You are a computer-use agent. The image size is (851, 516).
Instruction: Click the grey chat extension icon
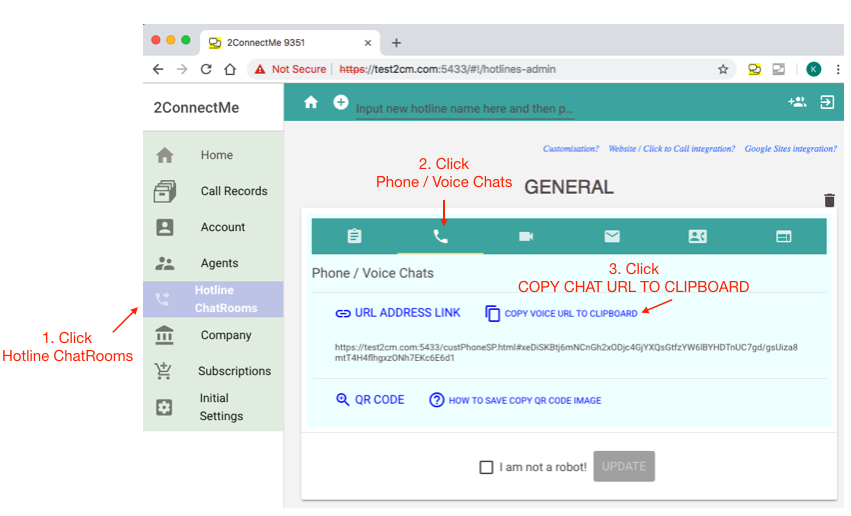(779, 69)
